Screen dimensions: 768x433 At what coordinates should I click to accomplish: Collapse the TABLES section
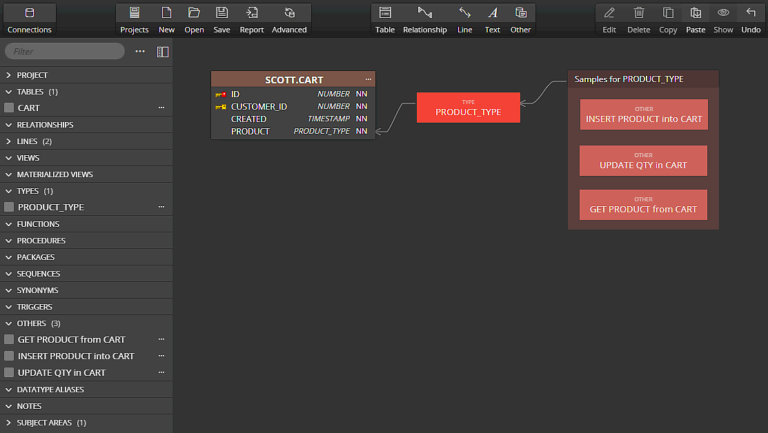pos(9,92)
